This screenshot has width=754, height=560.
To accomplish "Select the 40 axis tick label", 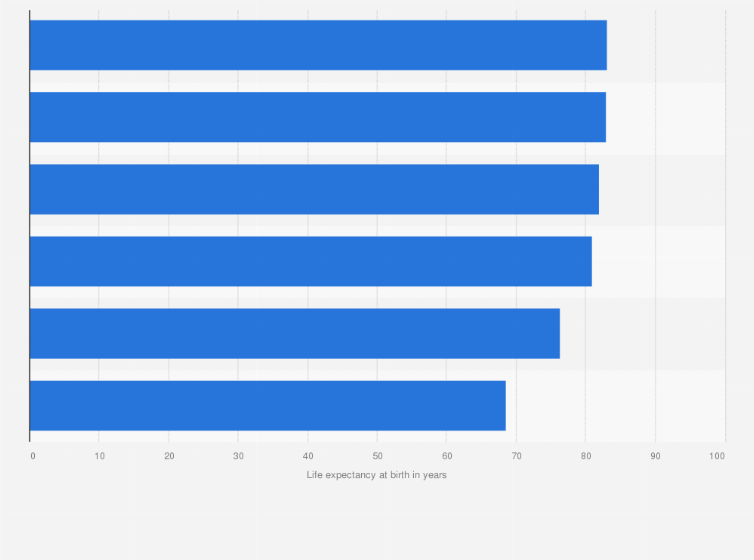I will click(x=308, y=456).
